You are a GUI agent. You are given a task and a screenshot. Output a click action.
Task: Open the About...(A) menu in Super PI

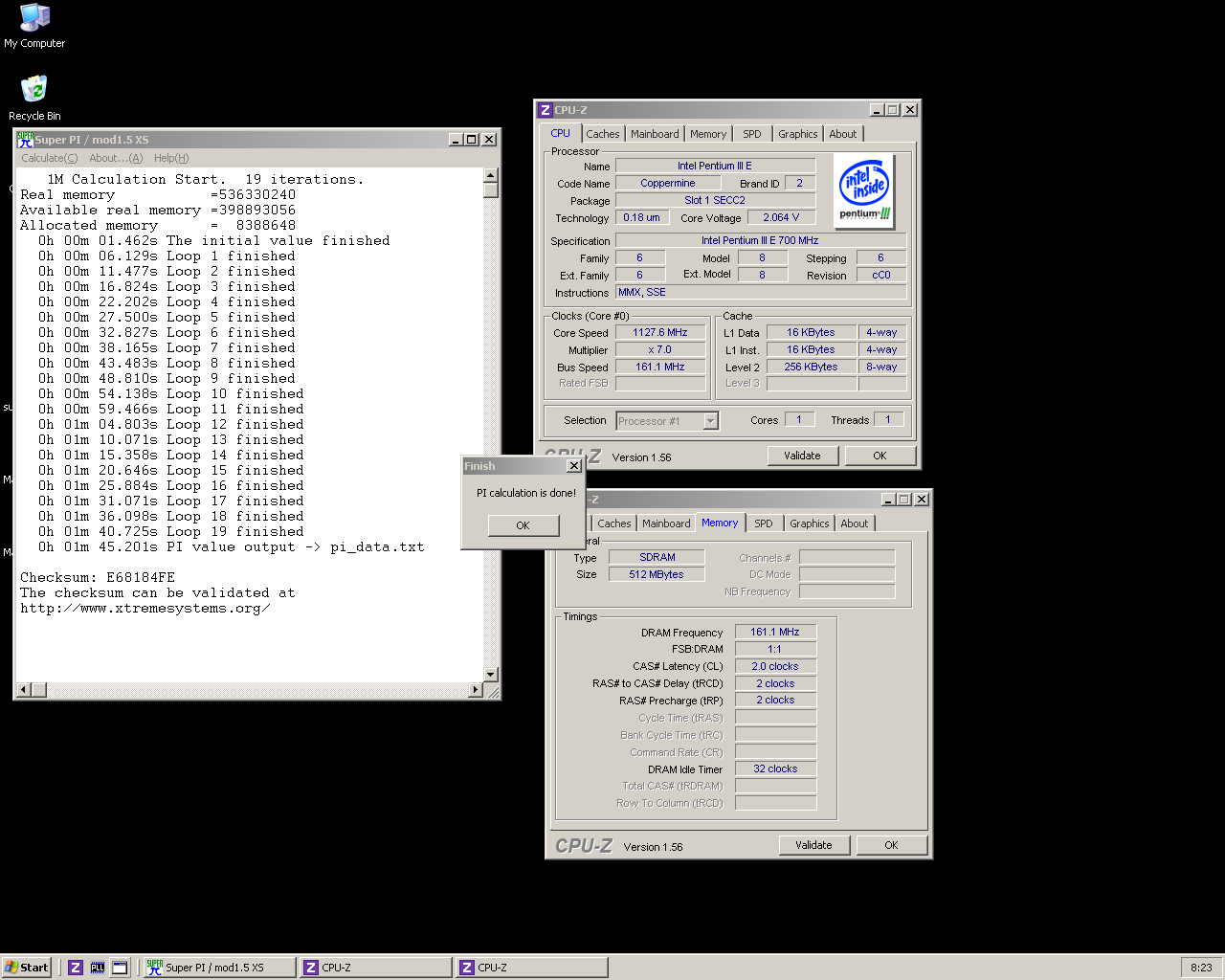(116, 158)
